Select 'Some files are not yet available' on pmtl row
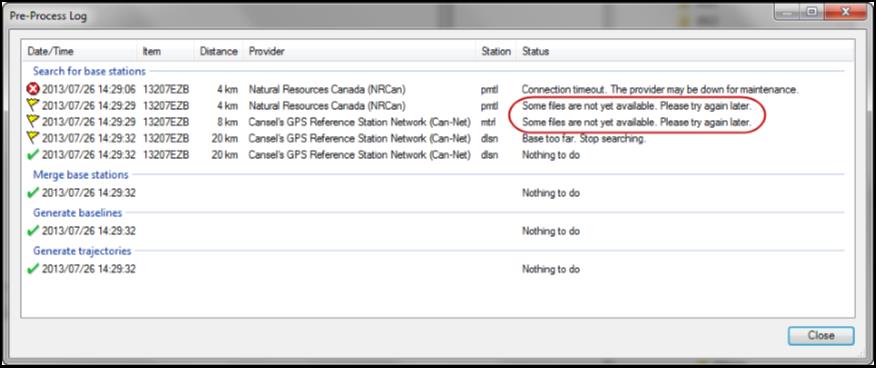The width and height of the screenshot is (876, 368). [x=636, y=106]
